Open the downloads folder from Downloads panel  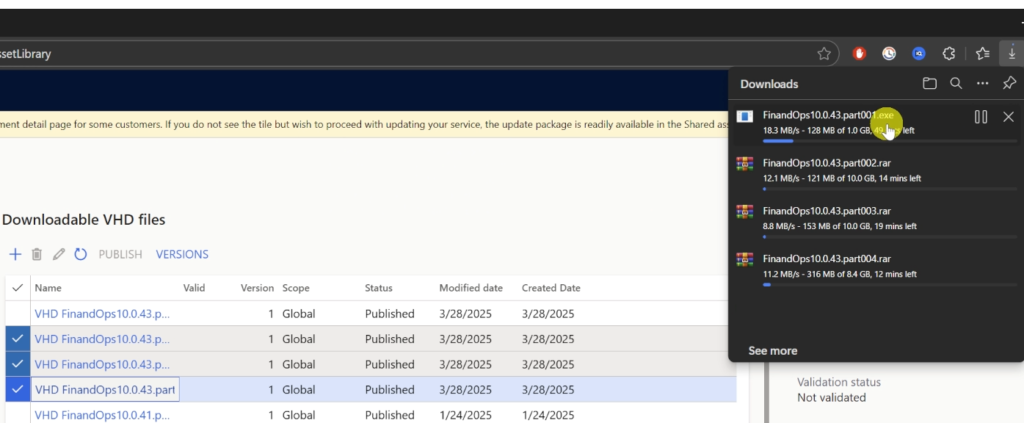coord(929,84)
